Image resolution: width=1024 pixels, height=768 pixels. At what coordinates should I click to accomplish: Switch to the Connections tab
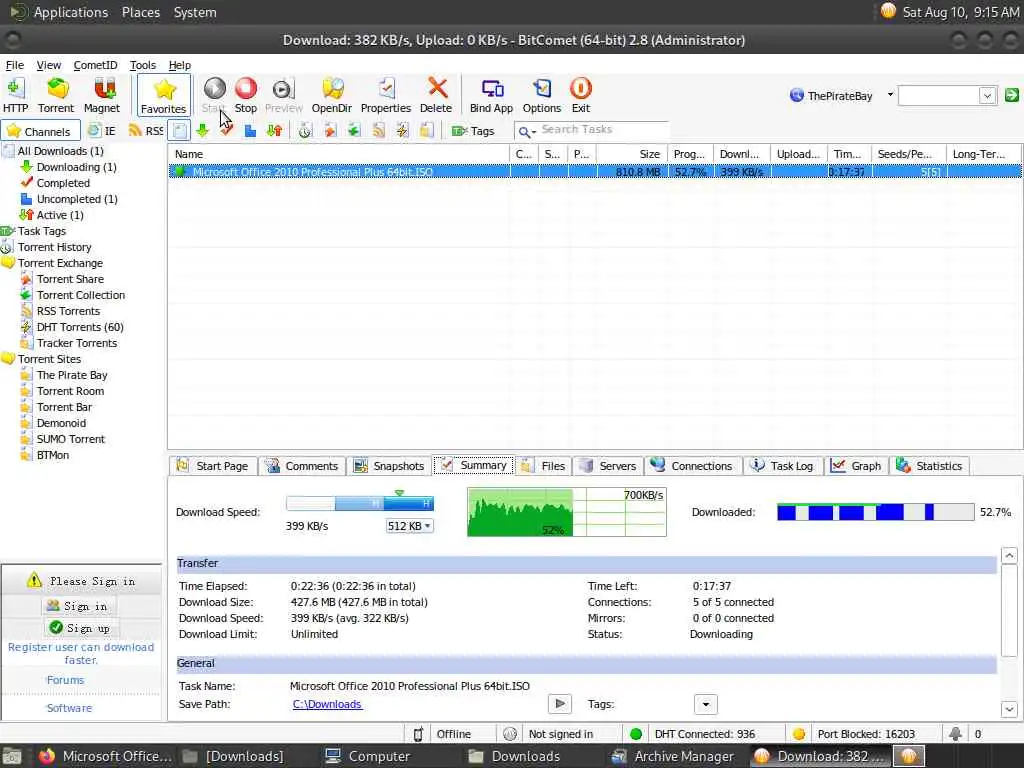[x=692, y=466]
